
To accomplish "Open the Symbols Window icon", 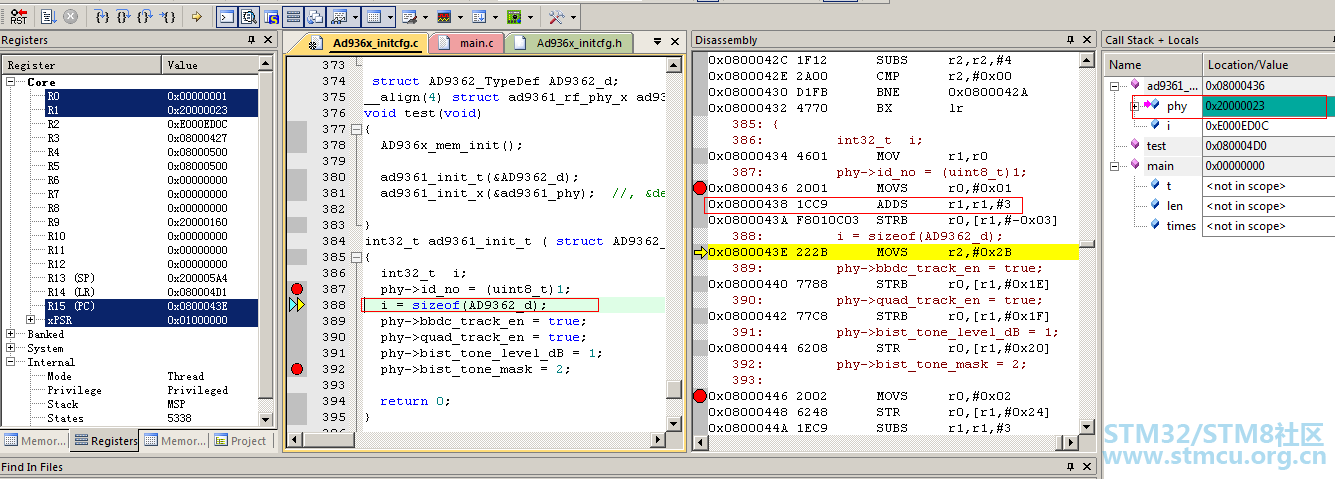I will pyautogui.click(x=271, y=17).
